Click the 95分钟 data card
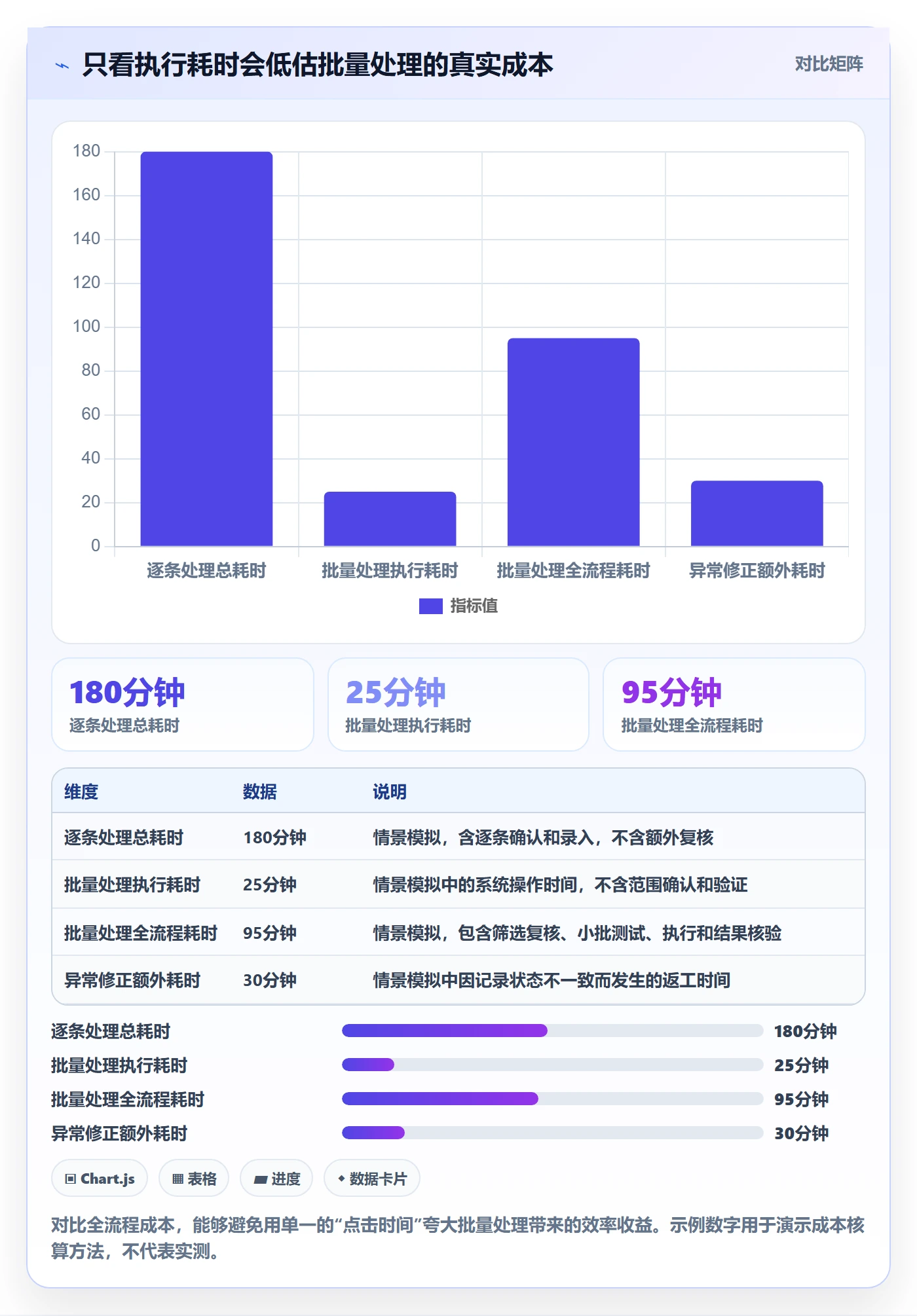The width and height of the screenshot is (917, 1316). [x=734, y=704]
